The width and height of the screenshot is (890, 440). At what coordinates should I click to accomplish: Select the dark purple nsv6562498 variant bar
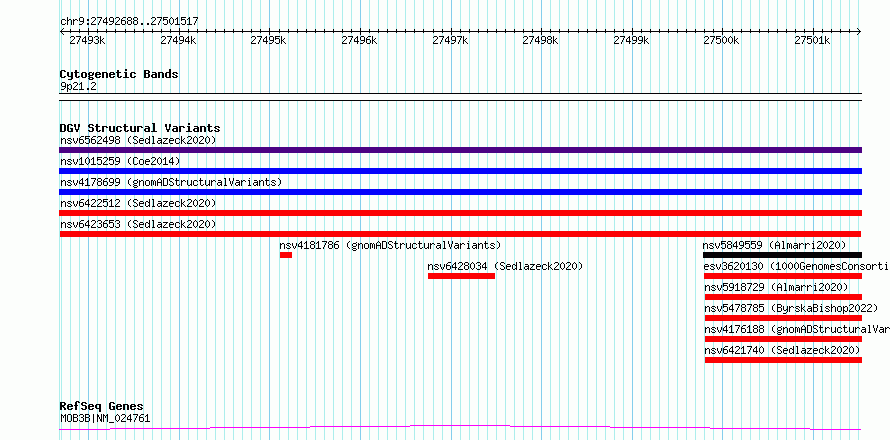tap(461, 150)
